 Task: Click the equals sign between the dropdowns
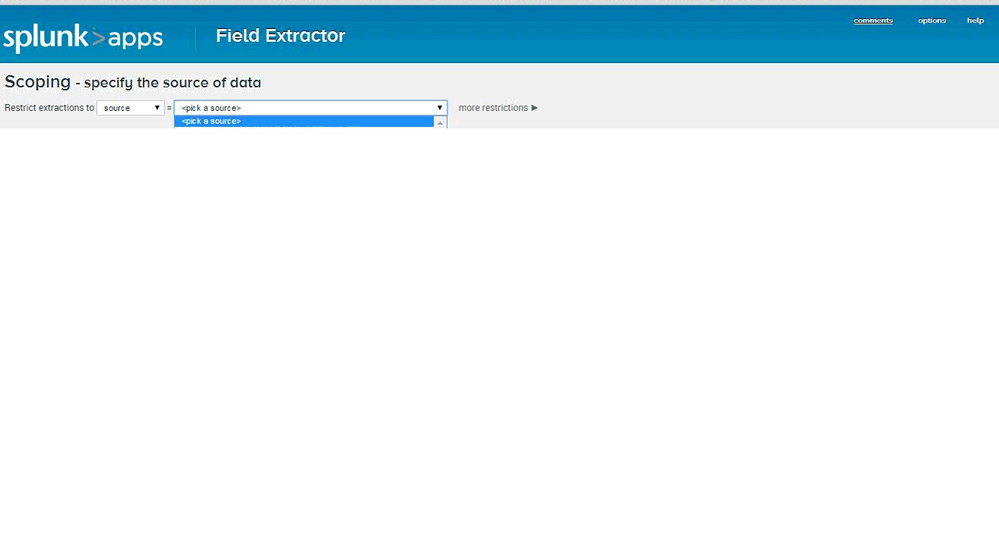coord(169,108)
